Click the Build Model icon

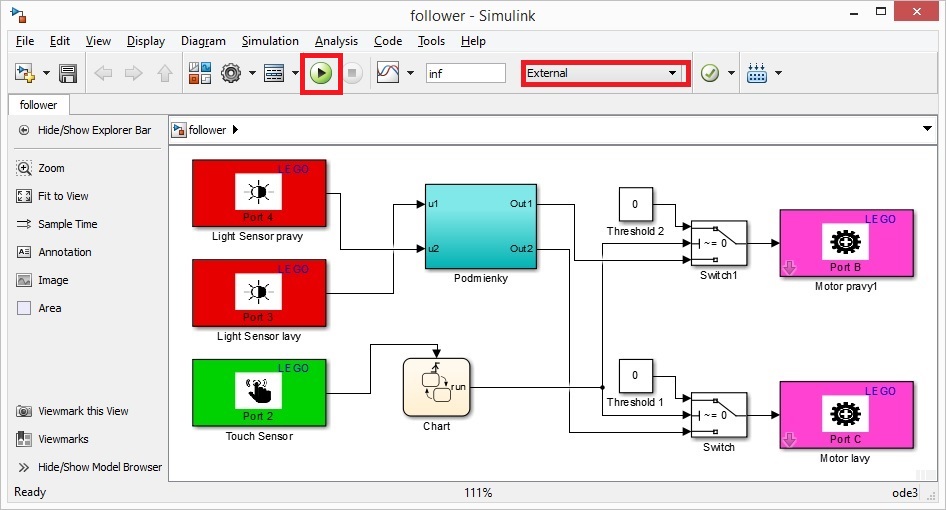click(757, 73)
